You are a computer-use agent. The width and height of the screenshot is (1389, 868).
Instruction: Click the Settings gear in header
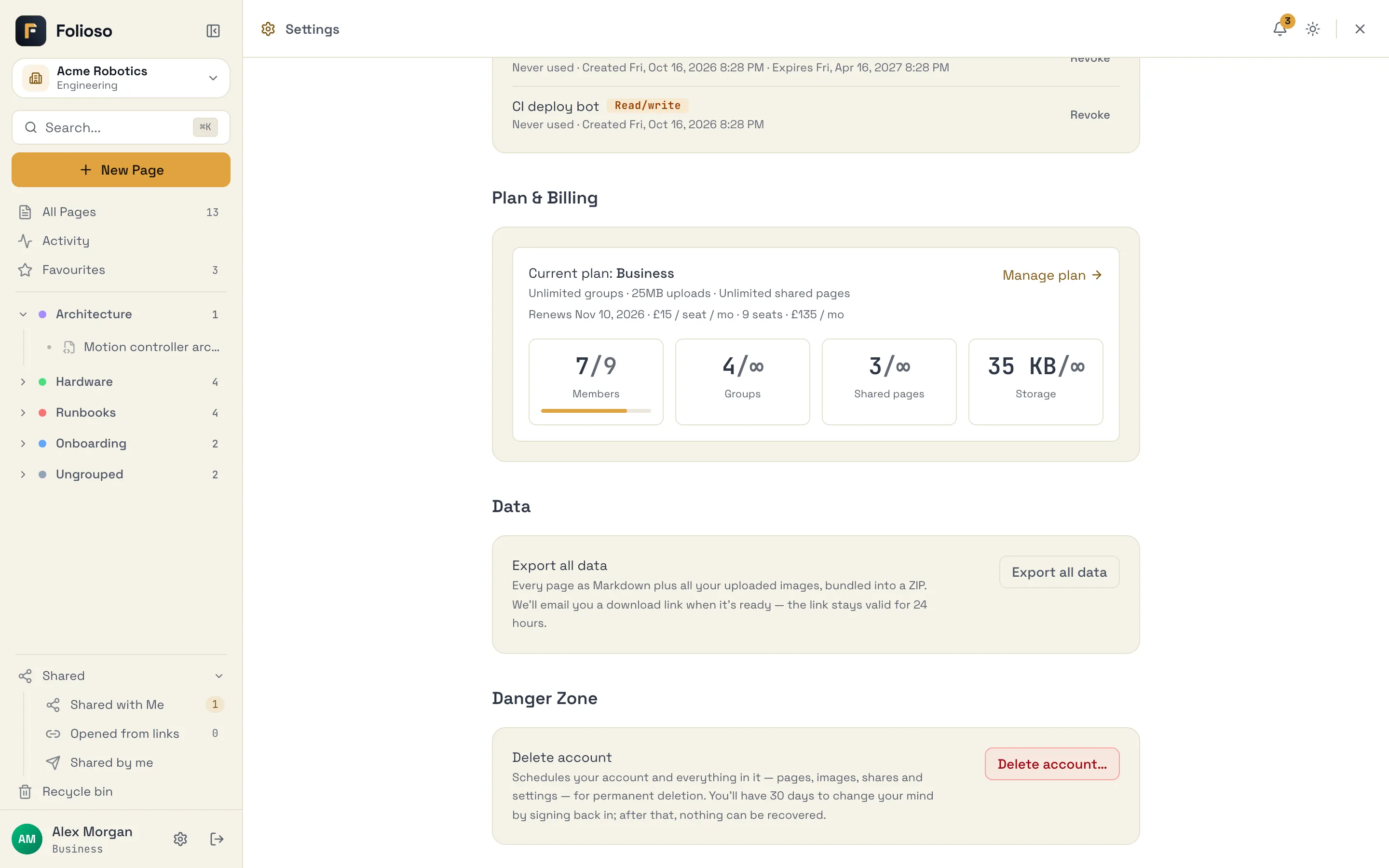(x=268, y=29)
